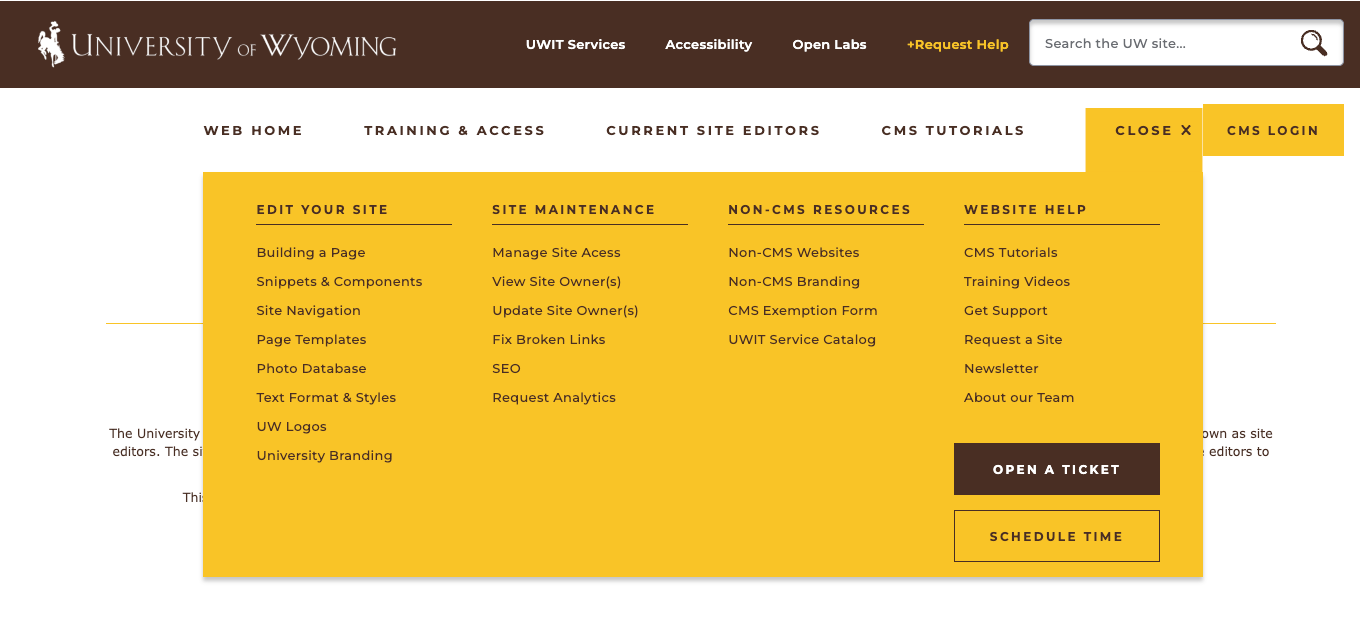Open Non-CMS Branding link
The image size is (1360, 619).
coord(794,281)
